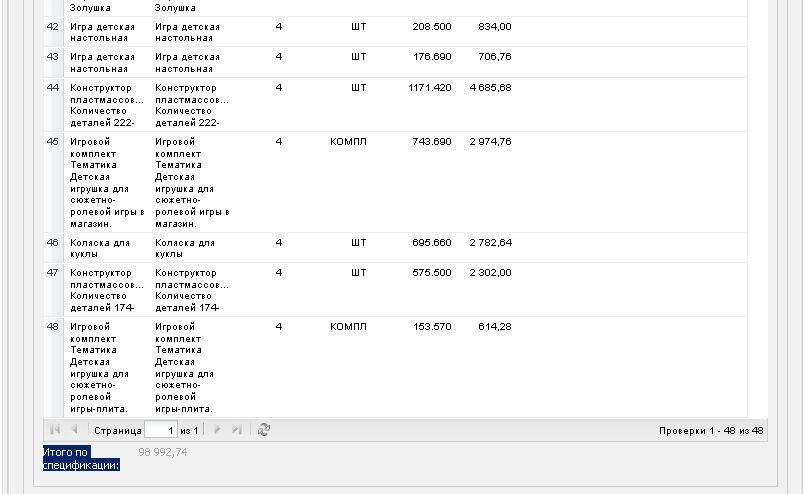Select row number 45
Viewport: 803px width, 494px height.
click(52, 141)
